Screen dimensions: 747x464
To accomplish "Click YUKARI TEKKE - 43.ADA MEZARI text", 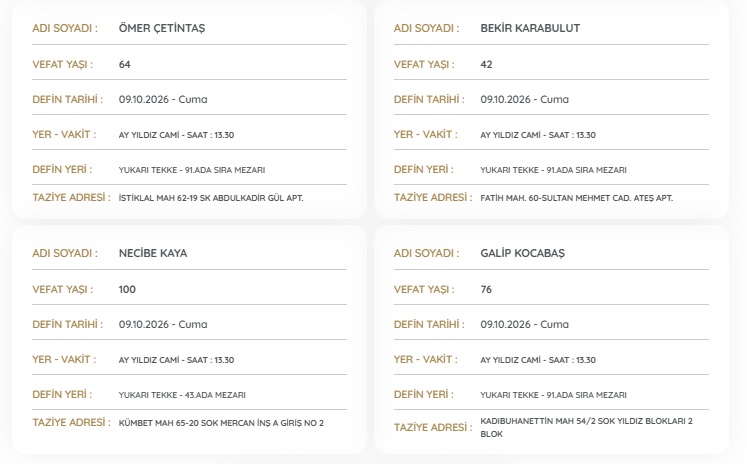I will 182,394.
